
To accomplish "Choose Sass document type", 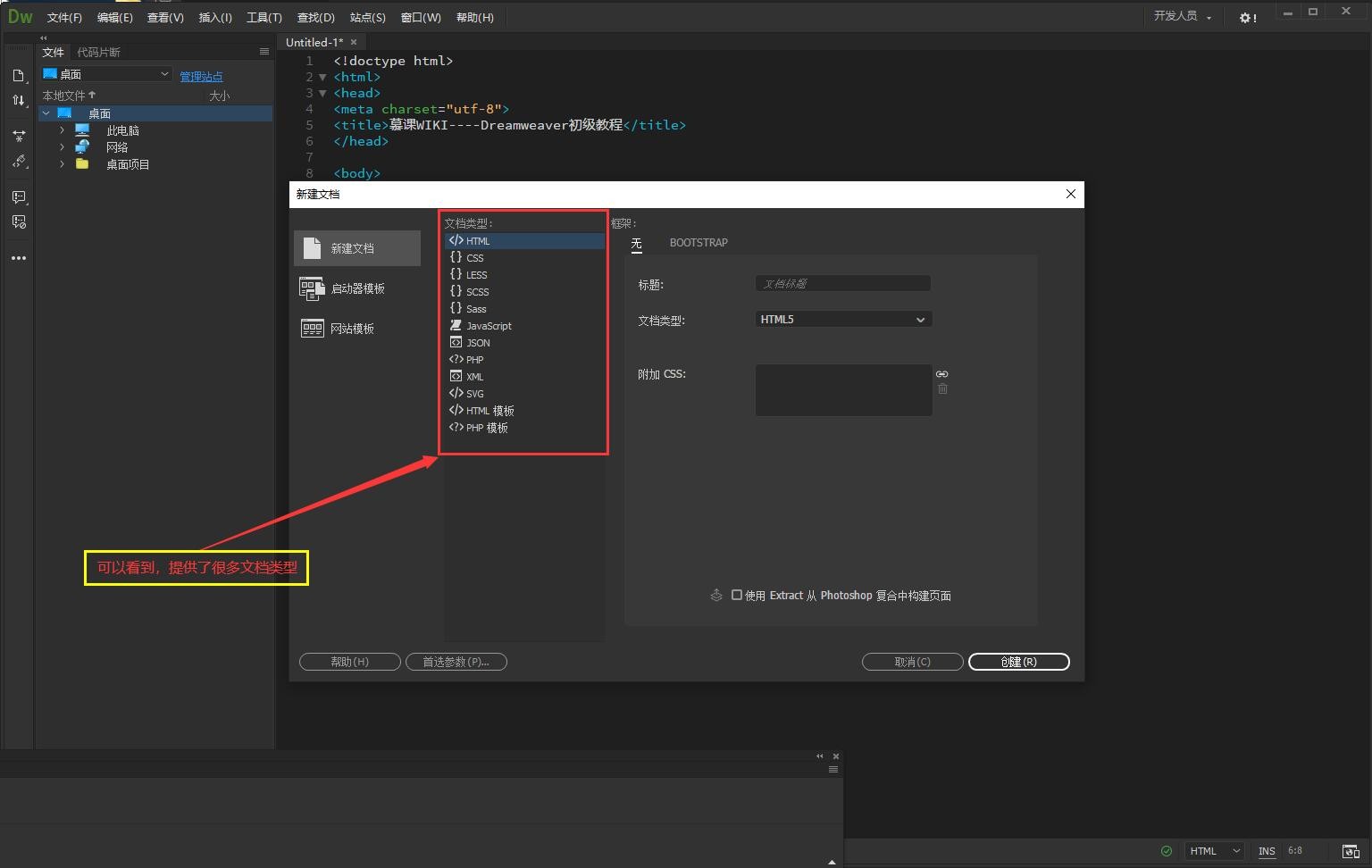I will coord(525,309).
